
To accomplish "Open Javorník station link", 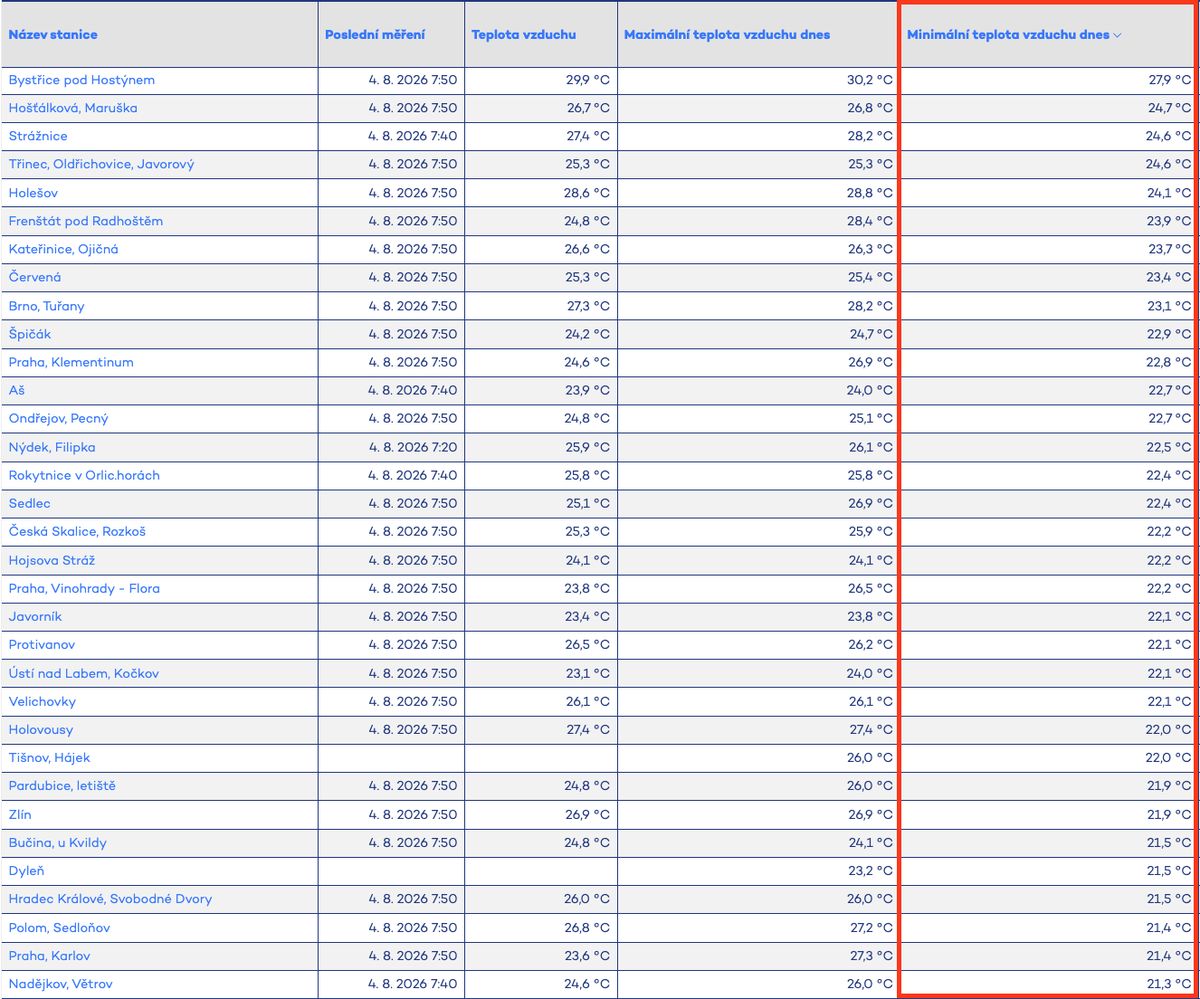I will coord(35,616).
